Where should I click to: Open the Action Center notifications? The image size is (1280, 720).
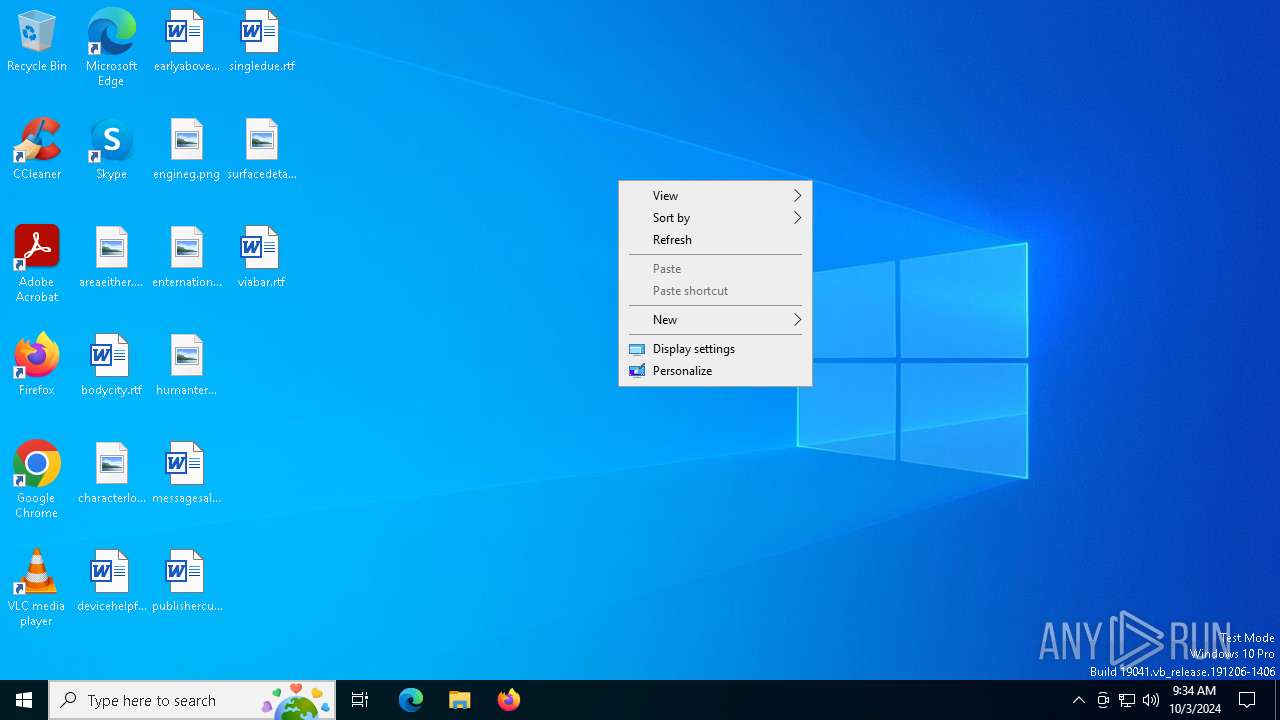(x=1247, y=700)
